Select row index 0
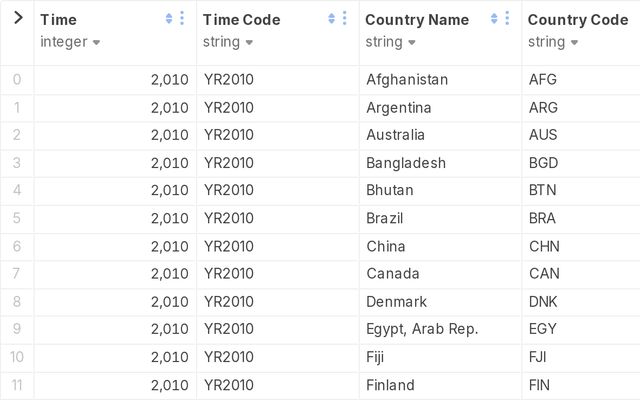The image size is (640, 400). coord(17,79)
